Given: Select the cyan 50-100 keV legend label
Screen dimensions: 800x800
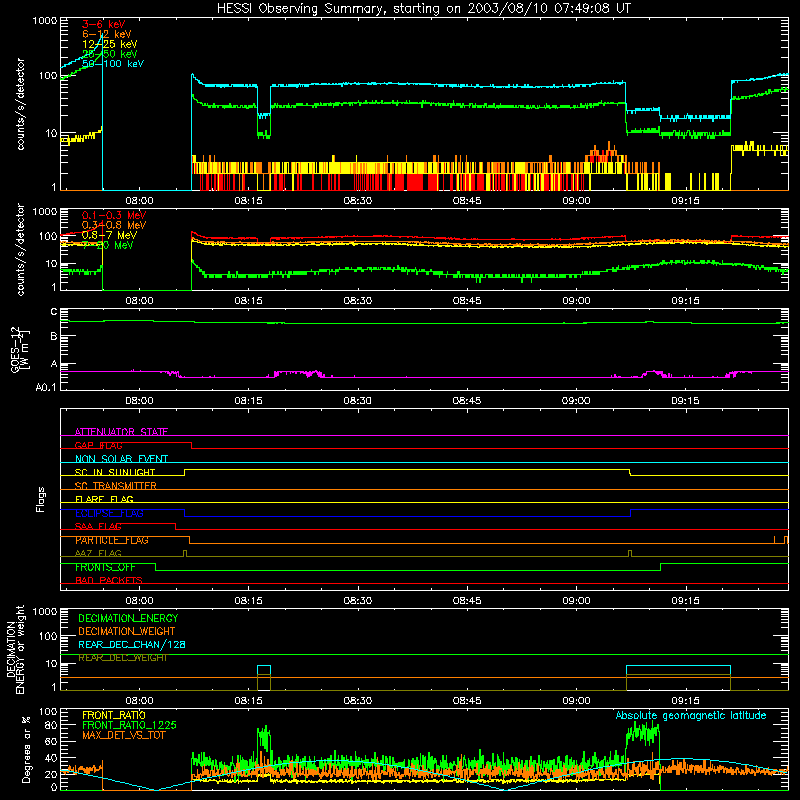Looking at the screenshot, I should click(113, 64).
